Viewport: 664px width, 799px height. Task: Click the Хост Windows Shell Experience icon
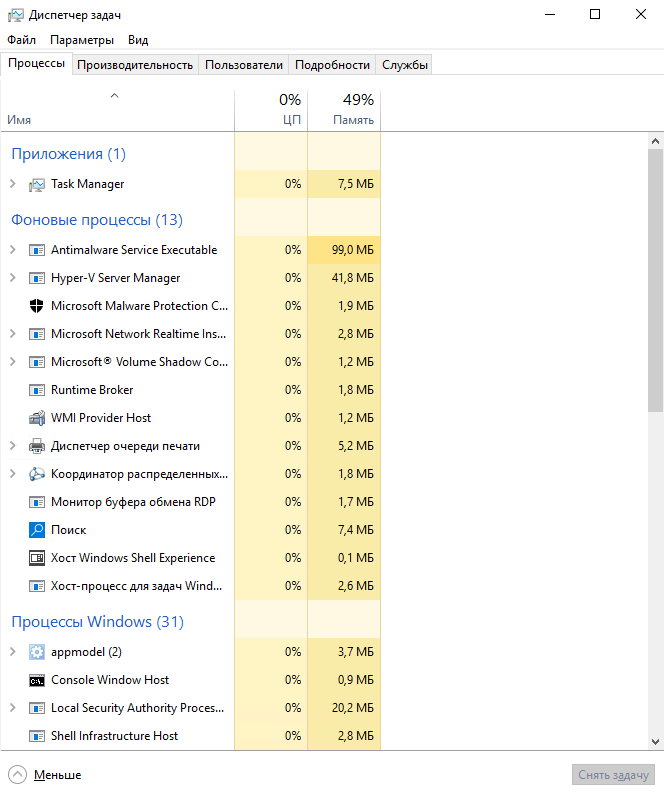[x=37, y=558]
